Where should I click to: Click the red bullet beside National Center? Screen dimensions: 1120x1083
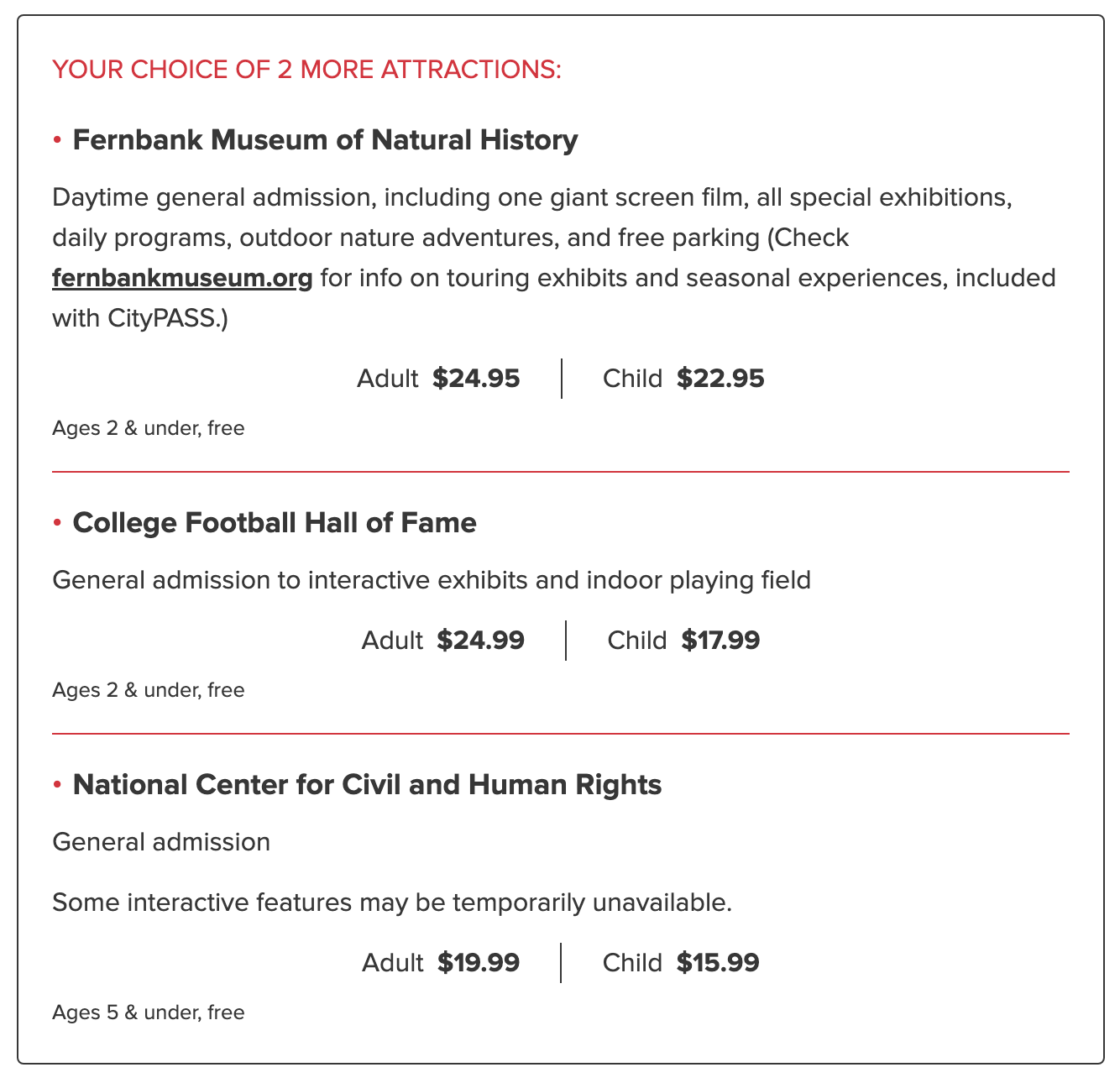[x=58, y=786]
